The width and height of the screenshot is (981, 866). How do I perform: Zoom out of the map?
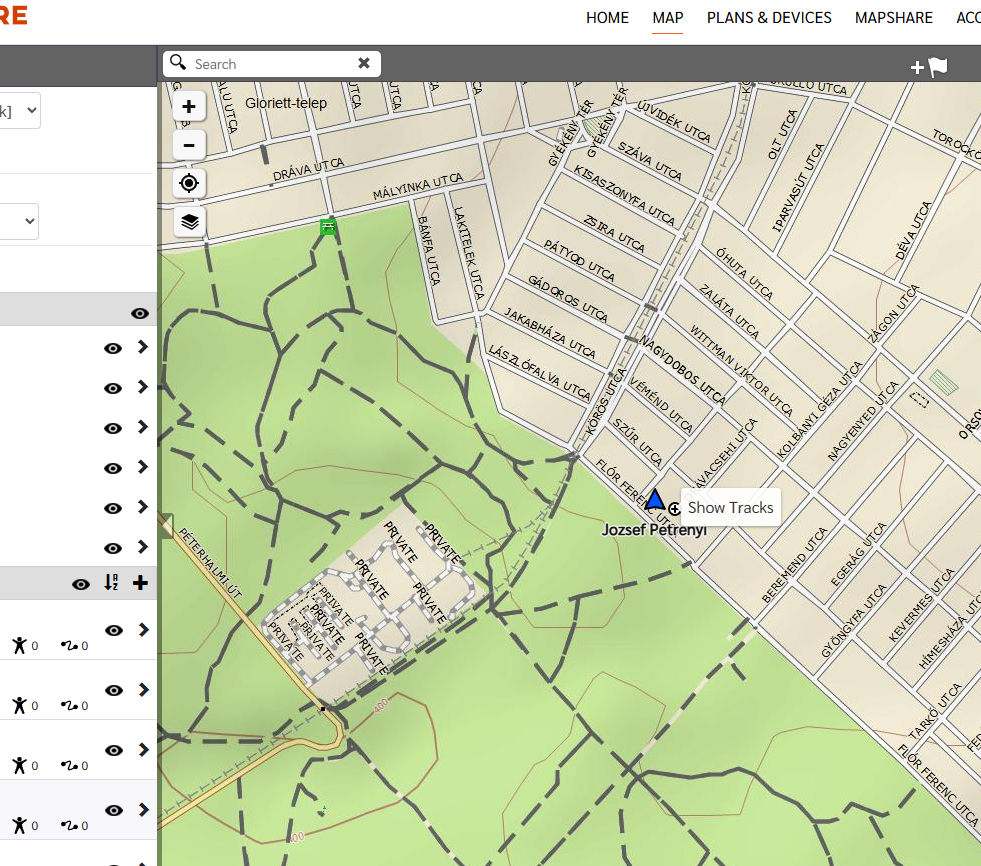click(189, 145)
